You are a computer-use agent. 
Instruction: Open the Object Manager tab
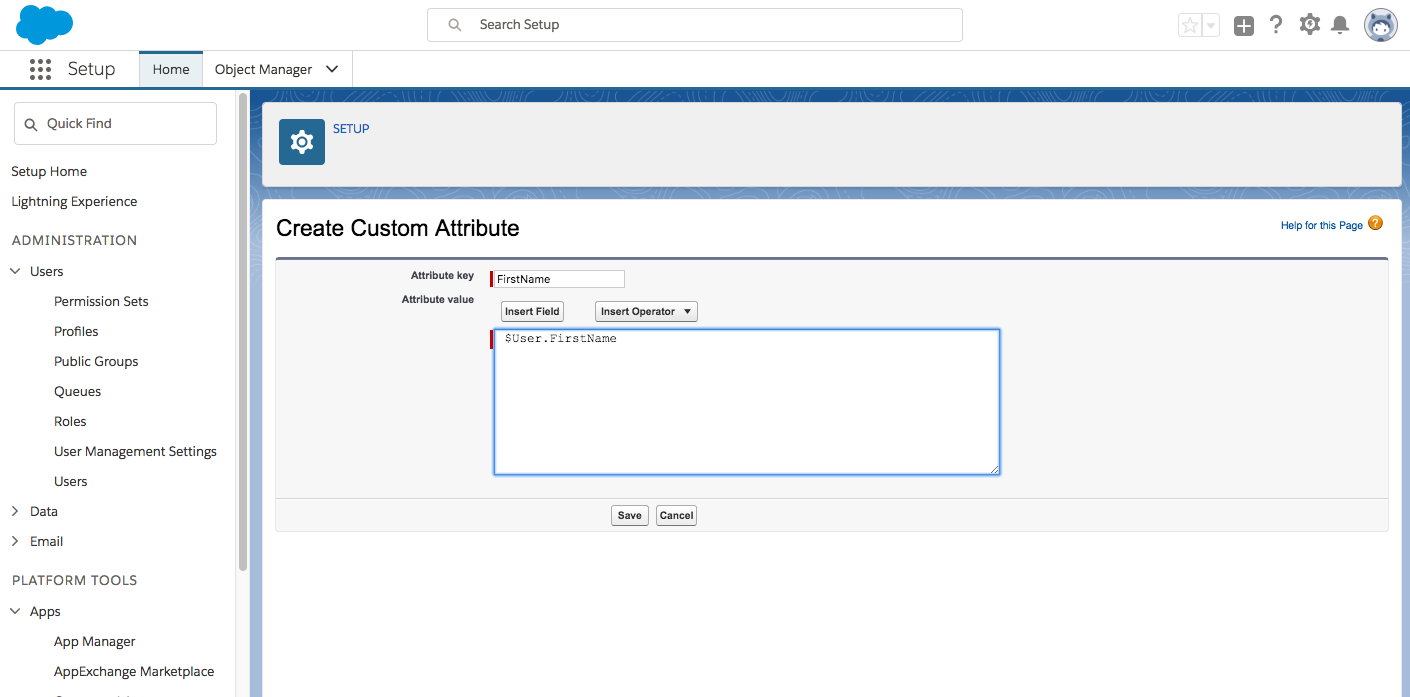263,69
